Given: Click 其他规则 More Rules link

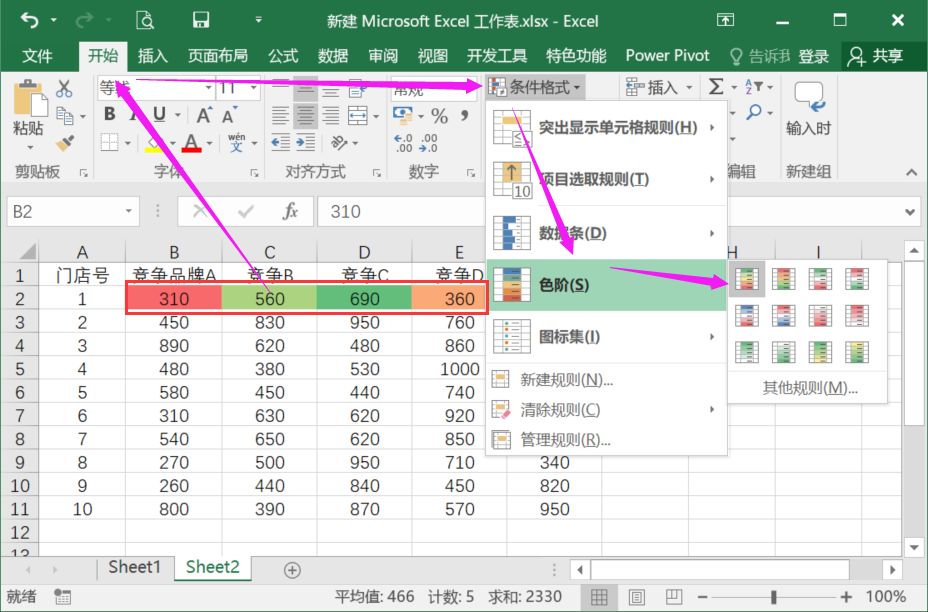Looking at the screenshot, I should tap(808, 388).
